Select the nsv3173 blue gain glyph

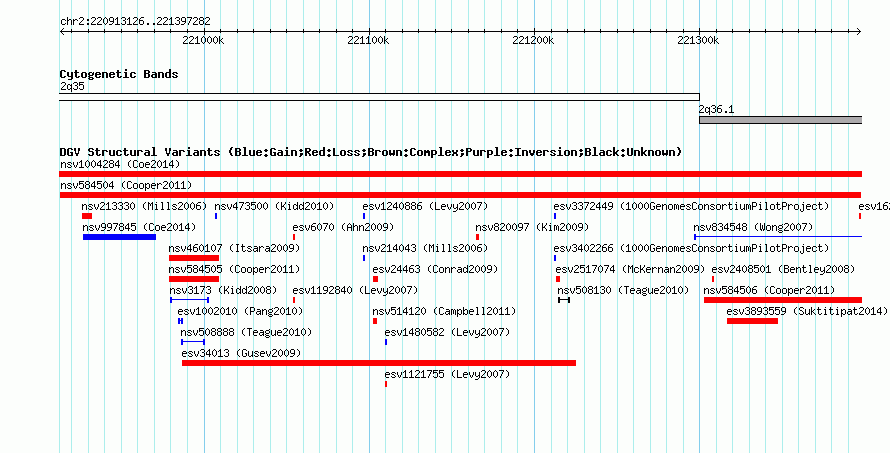pyautogui.click(x=190, y=300)
